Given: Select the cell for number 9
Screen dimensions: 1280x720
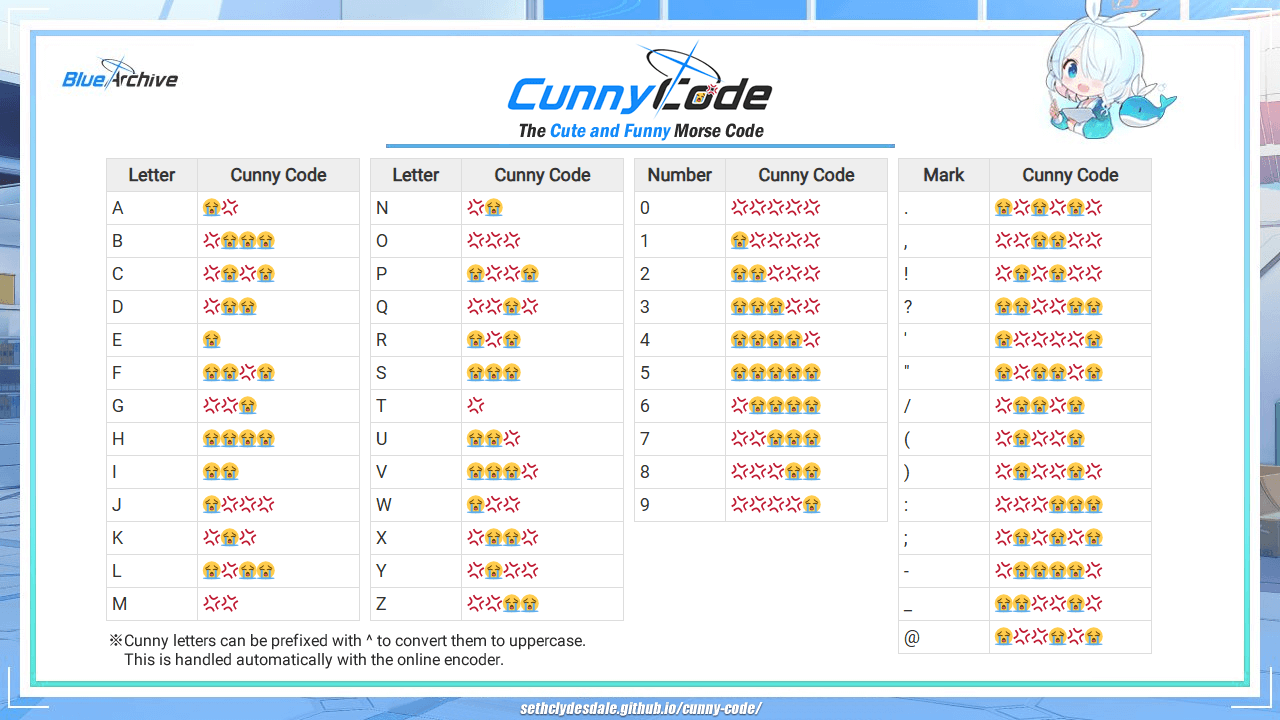Looking at the screenshot, I should pos(775,504).
